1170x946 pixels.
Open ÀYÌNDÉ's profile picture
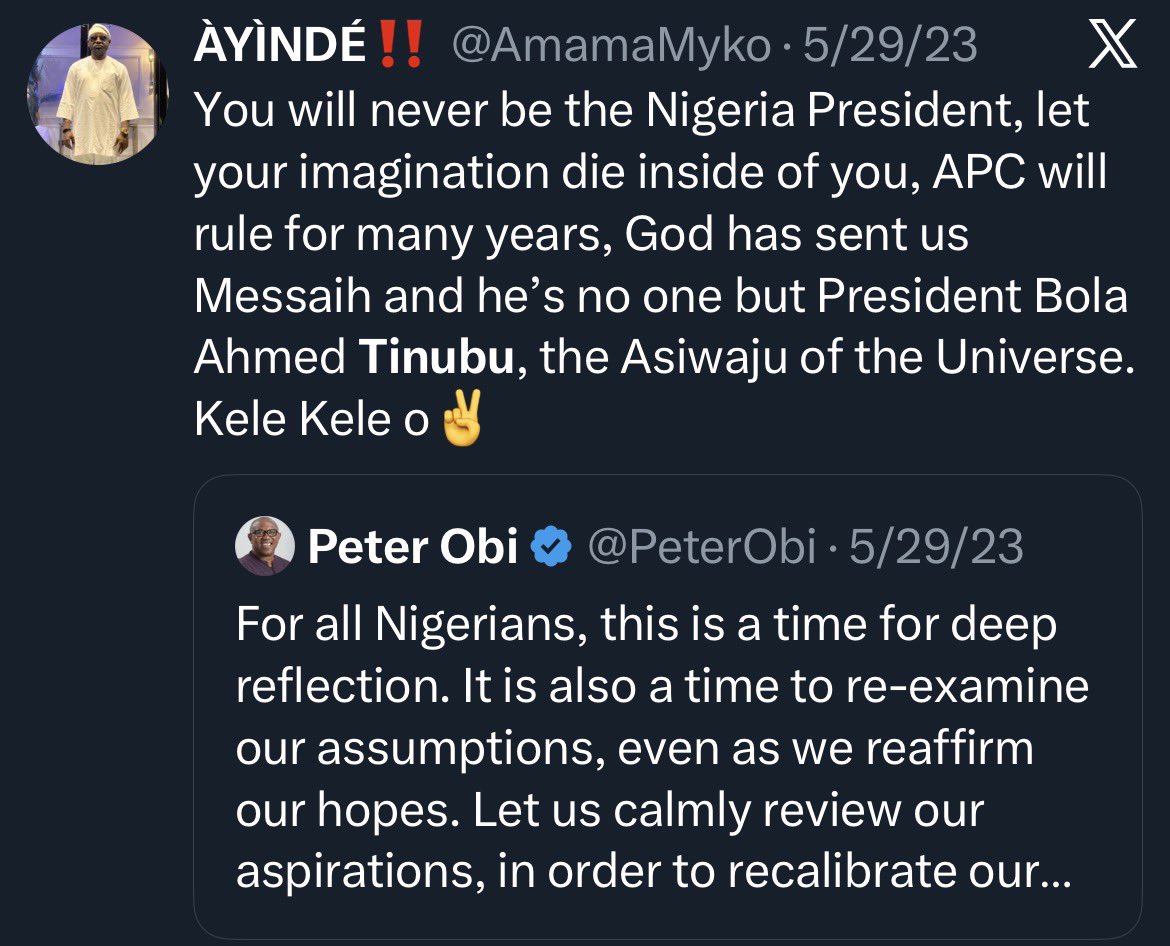tap(97, 94)
